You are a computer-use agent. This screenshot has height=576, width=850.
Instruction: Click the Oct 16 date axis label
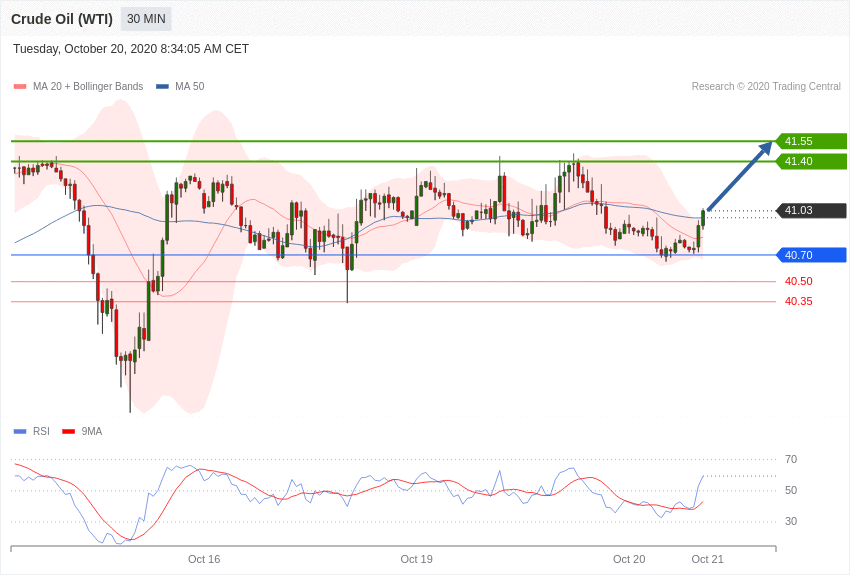coord(204,559)
